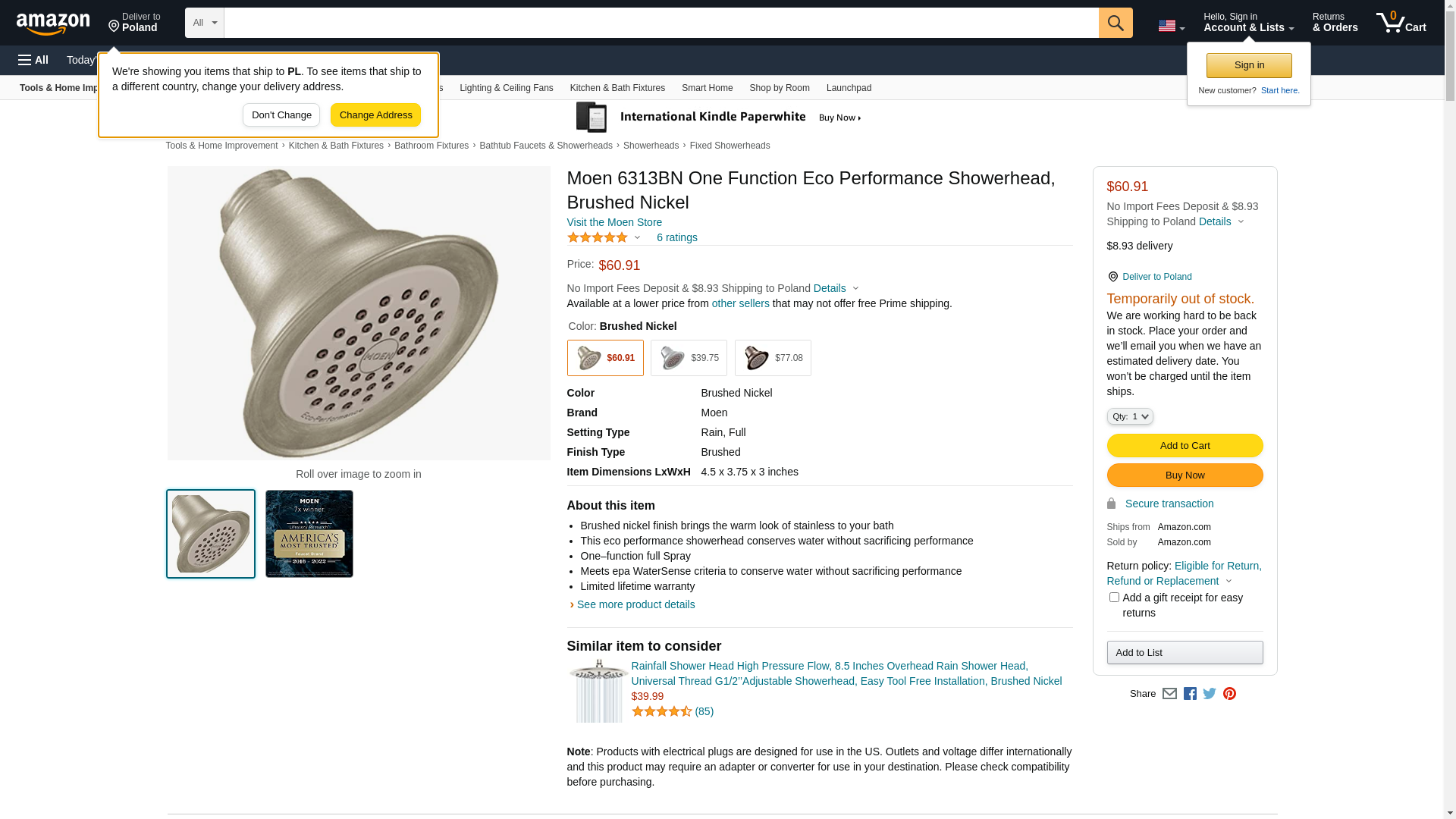Open the Smart Home menu item

[x=707, y=88]
